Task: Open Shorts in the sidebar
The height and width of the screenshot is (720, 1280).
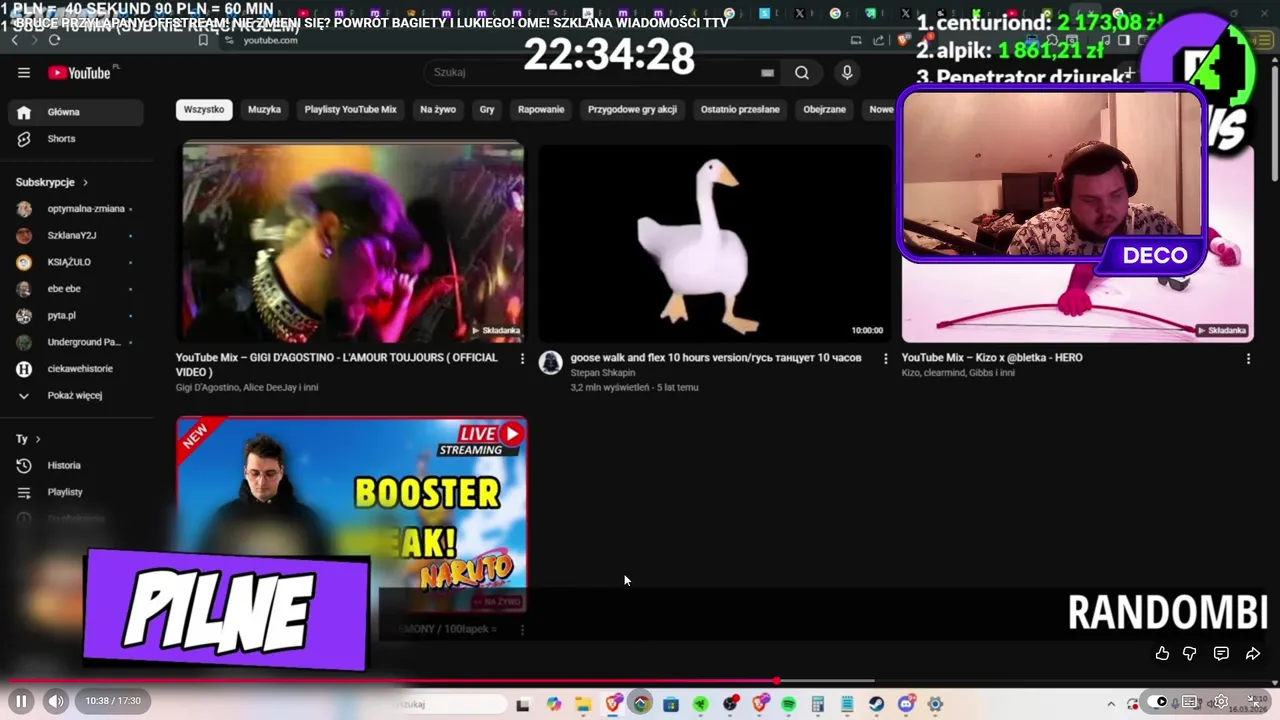Action: (x=76, y=139)
